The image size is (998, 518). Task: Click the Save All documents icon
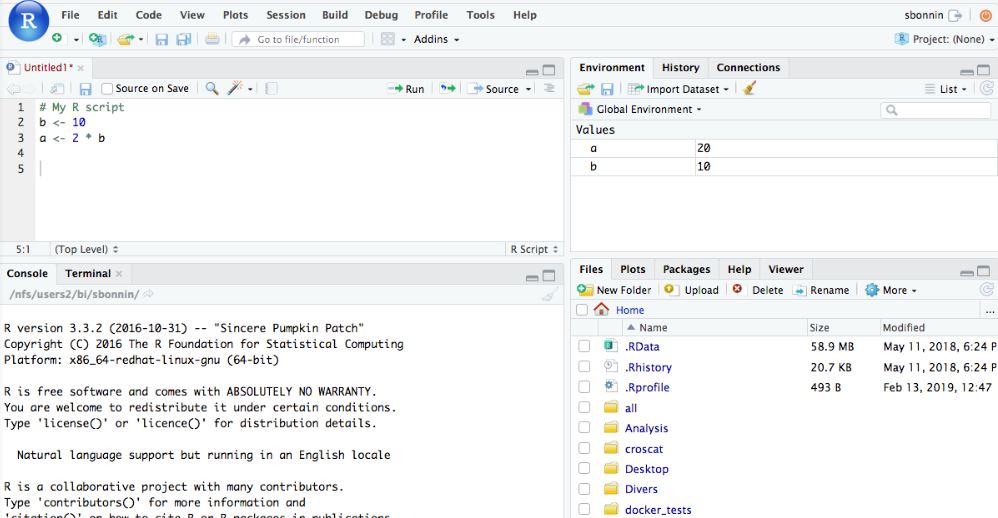point(184,39)
